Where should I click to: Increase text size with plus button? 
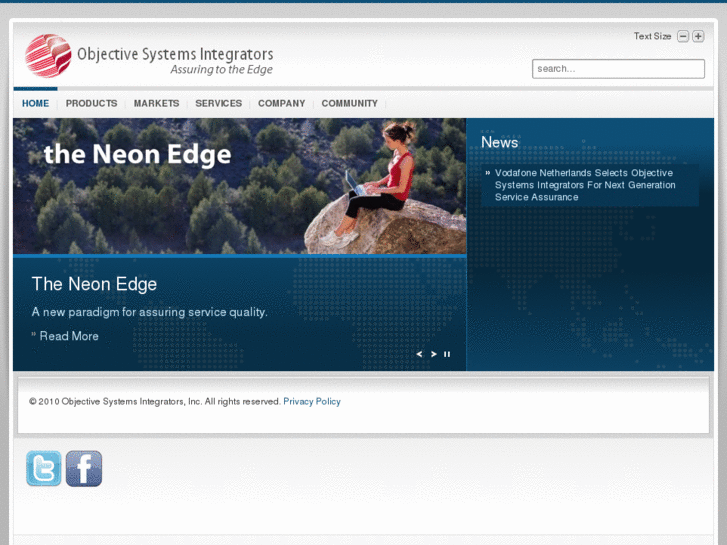point(698,36)
